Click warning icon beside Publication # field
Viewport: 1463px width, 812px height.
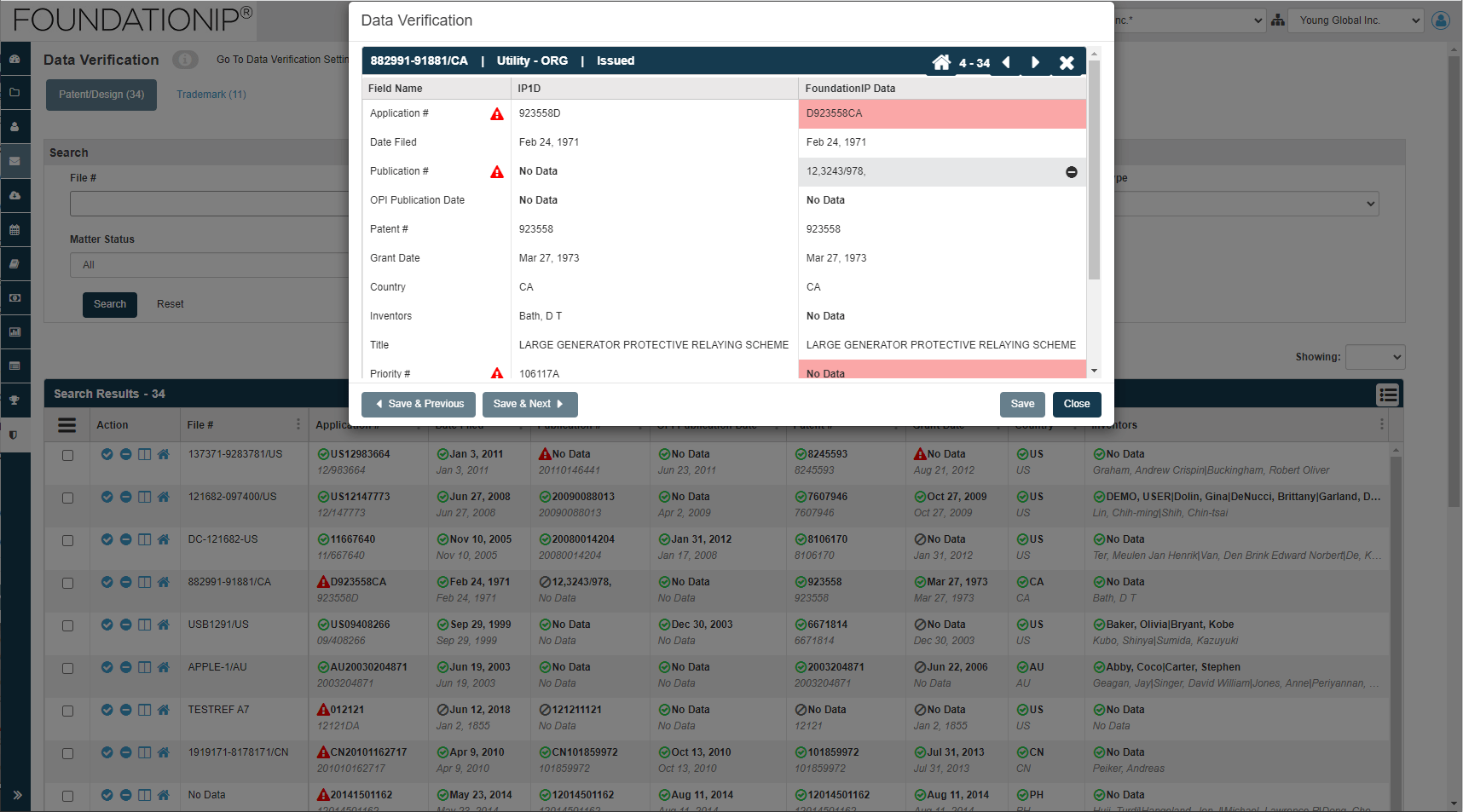pos(497,172)
